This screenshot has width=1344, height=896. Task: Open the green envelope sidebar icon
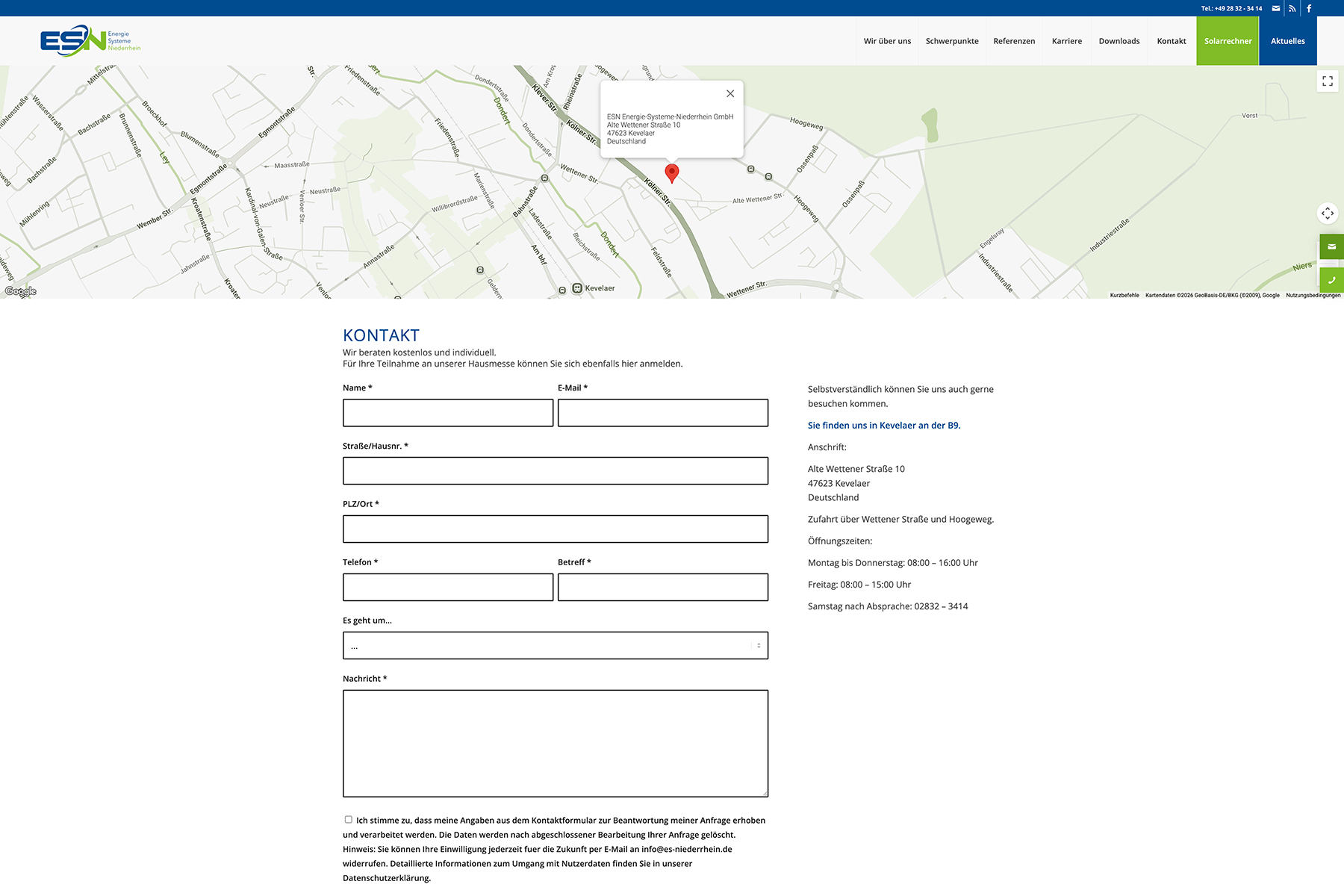1331,246
